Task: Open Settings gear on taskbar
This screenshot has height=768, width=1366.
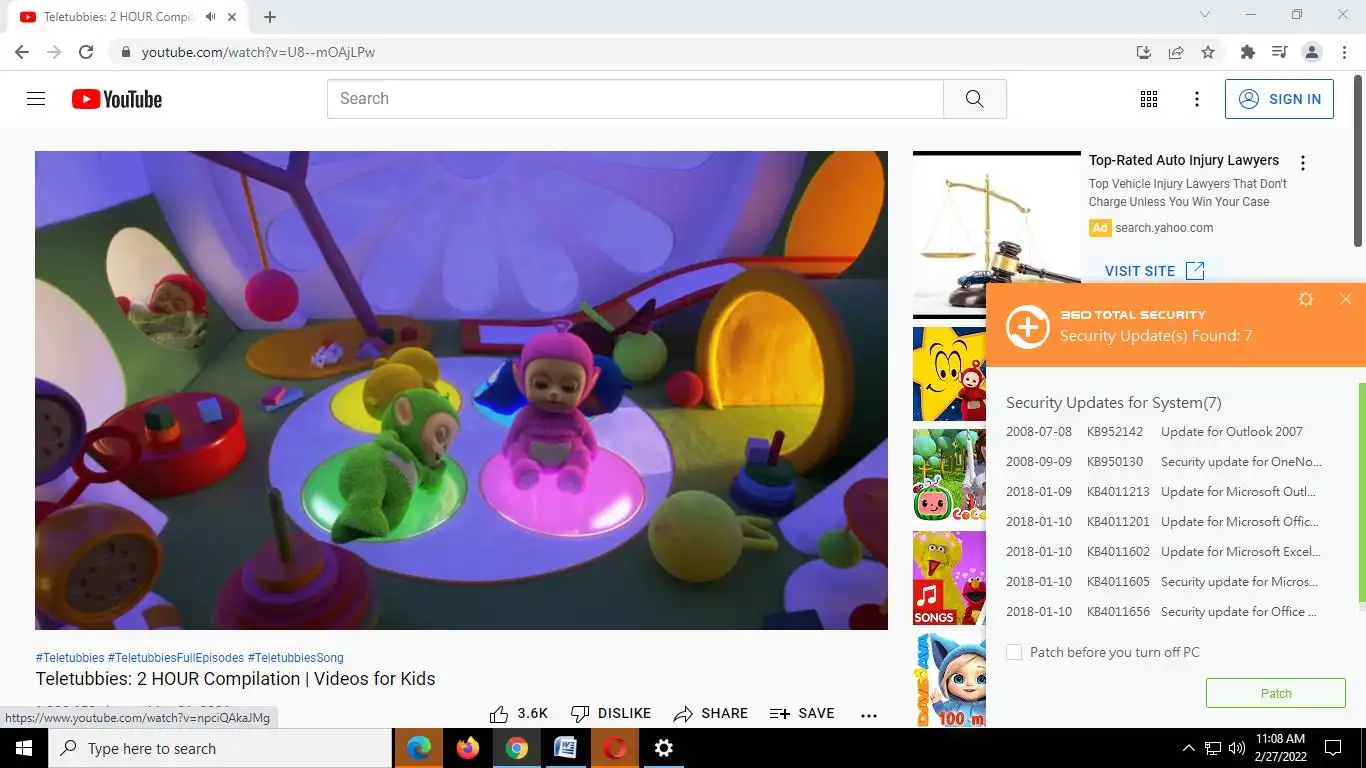Action: 663,748
